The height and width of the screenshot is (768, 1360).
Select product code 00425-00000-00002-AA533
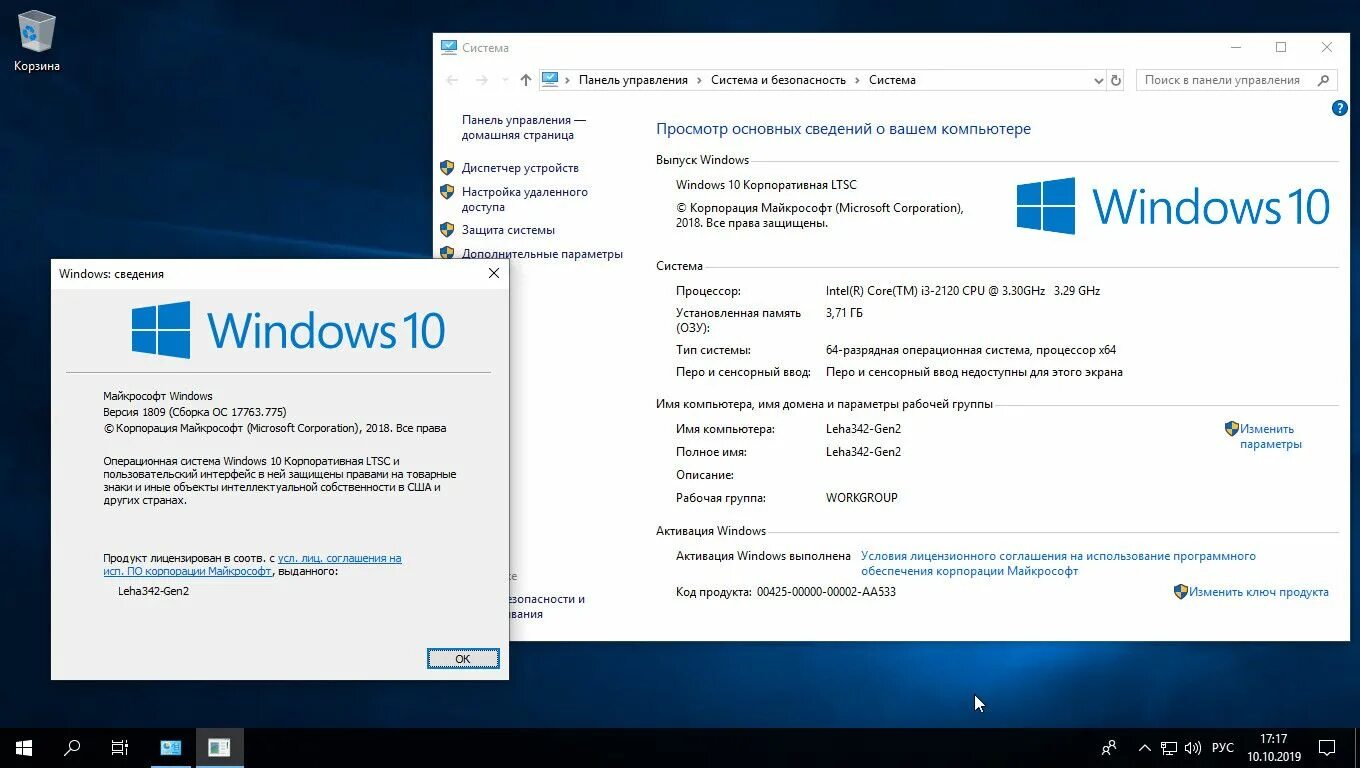tap(826, 592)
